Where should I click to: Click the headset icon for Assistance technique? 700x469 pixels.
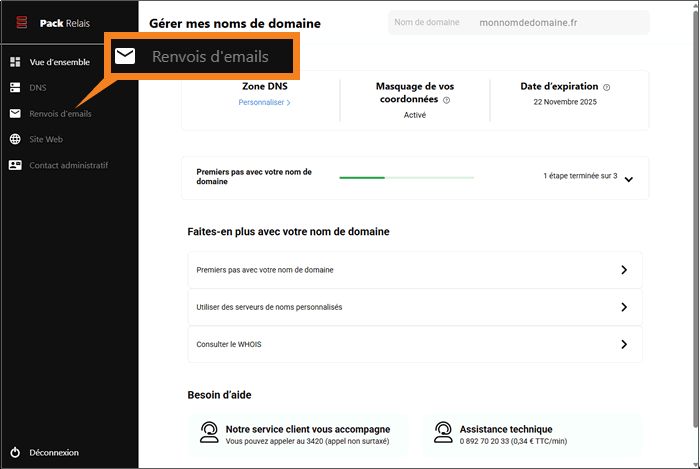pos(443,432)
